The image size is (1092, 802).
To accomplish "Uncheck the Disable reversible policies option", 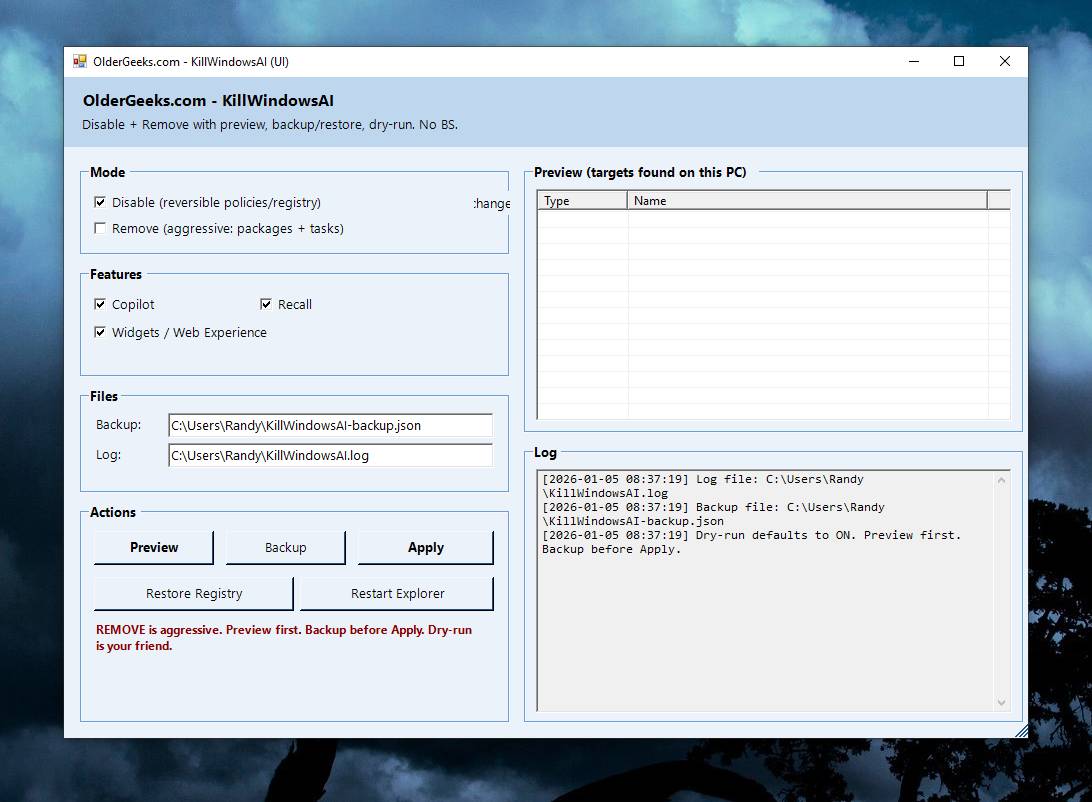I will [x=100, y=202].
